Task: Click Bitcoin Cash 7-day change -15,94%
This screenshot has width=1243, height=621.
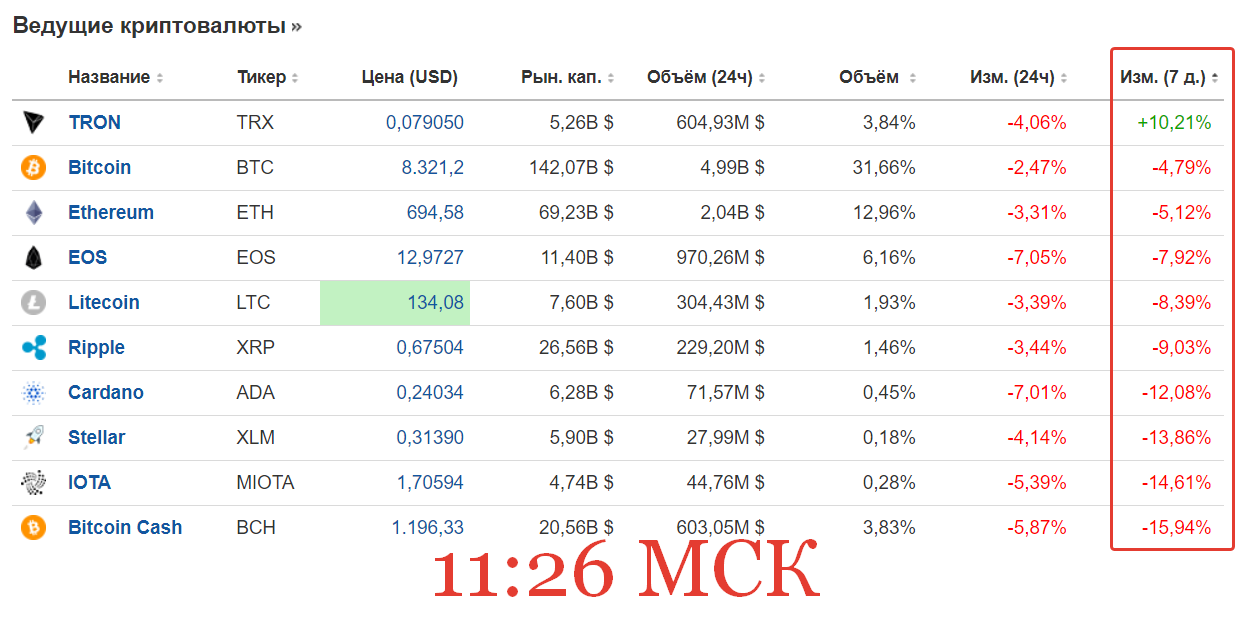Action: click(x=1177, y=528)
